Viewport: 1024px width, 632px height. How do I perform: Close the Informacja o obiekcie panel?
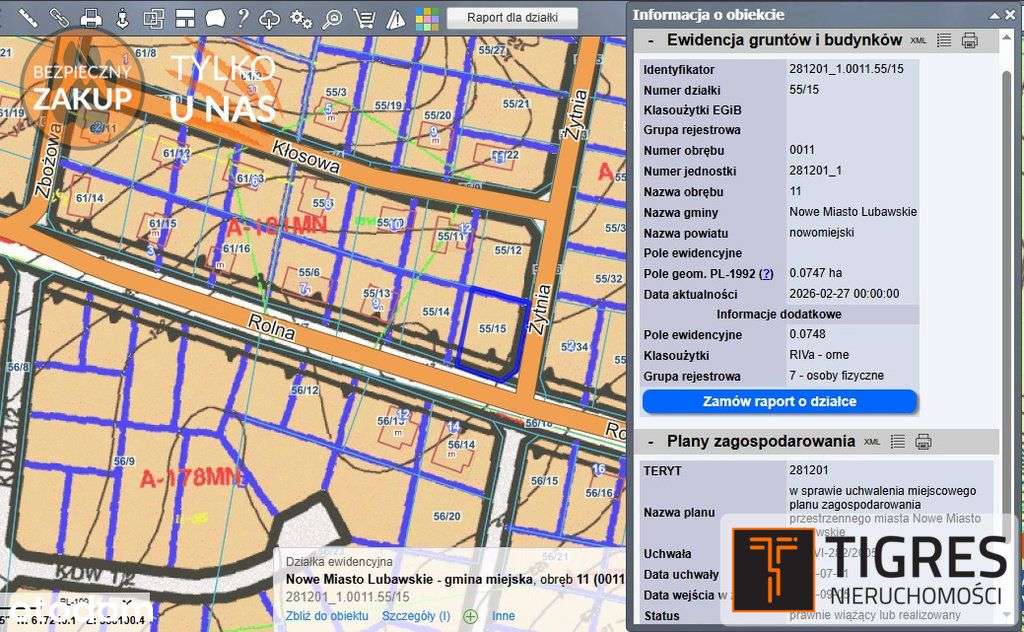pos(1010,15)
